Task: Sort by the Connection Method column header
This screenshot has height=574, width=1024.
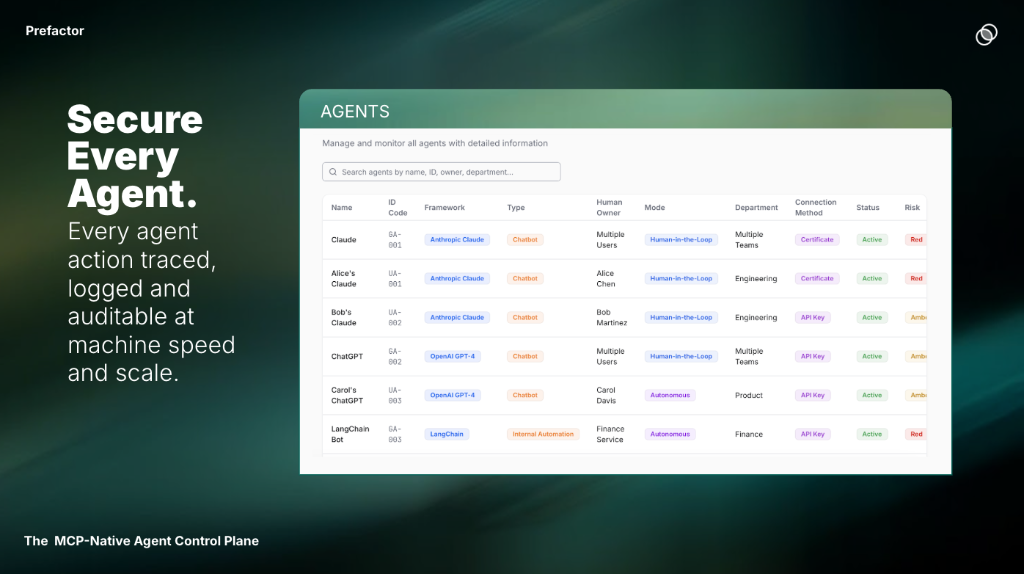Action: (x=815, y=208)
